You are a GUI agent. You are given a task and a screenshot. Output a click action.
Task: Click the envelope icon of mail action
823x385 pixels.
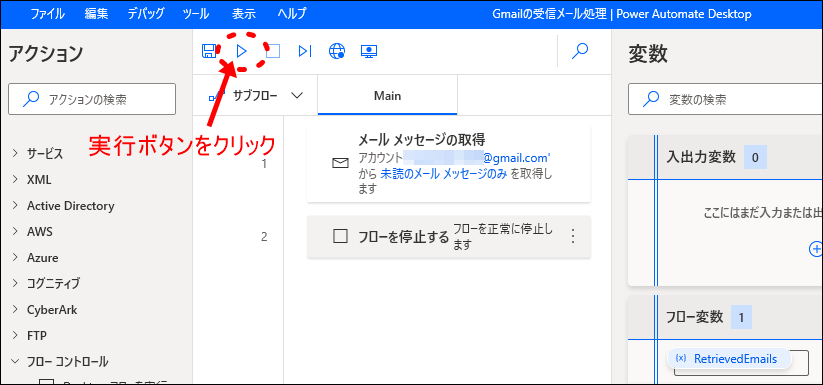coord(341,164)
